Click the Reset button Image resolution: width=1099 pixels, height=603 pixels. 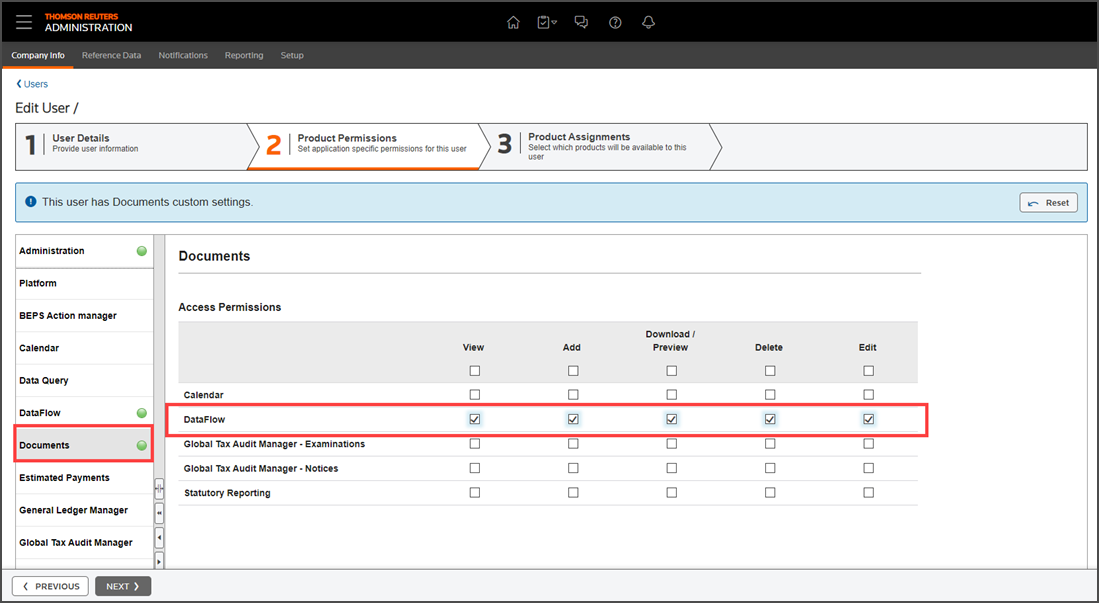click(1049, 203)
